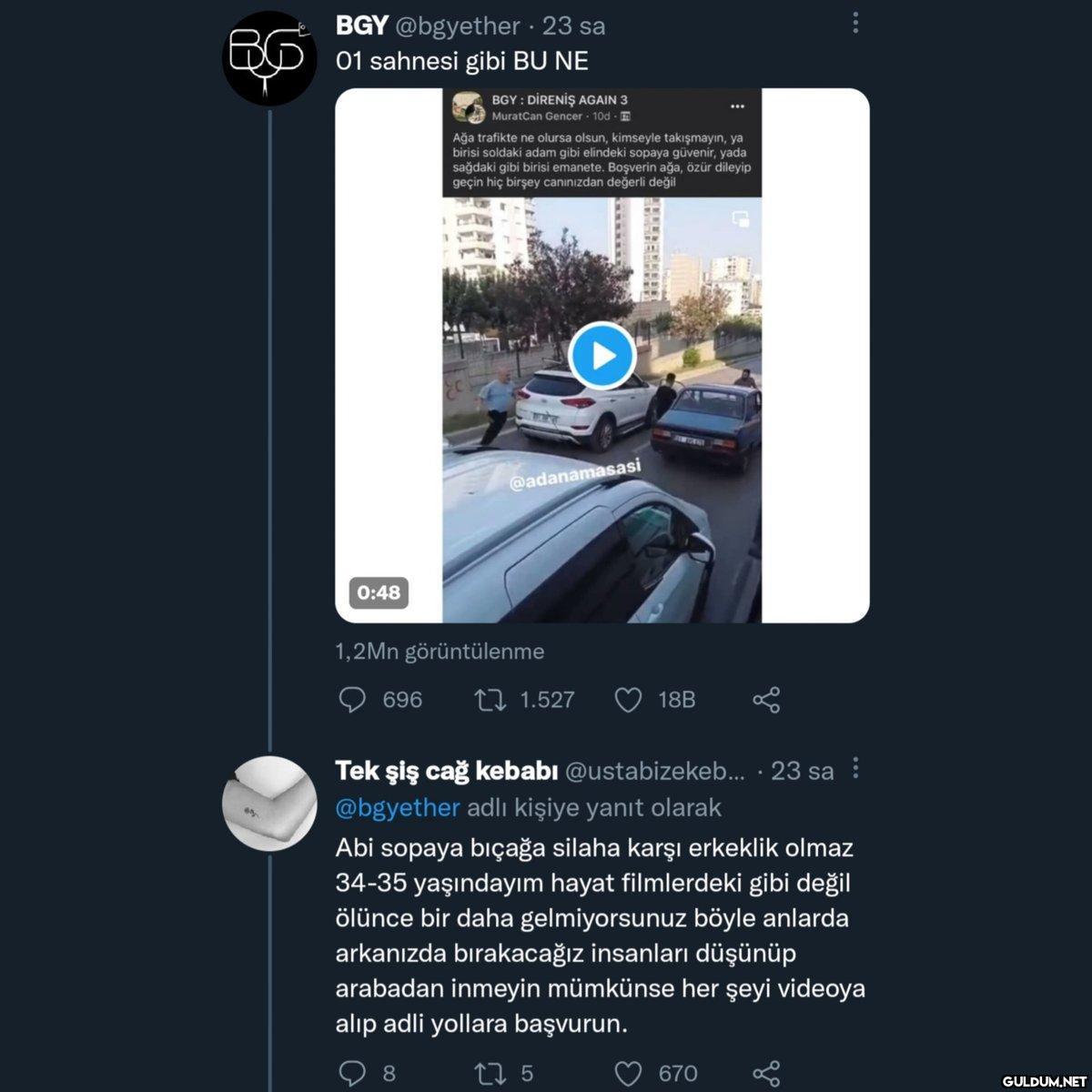
Task: Click the @bgyether mention link
Action: pos(398,807)
